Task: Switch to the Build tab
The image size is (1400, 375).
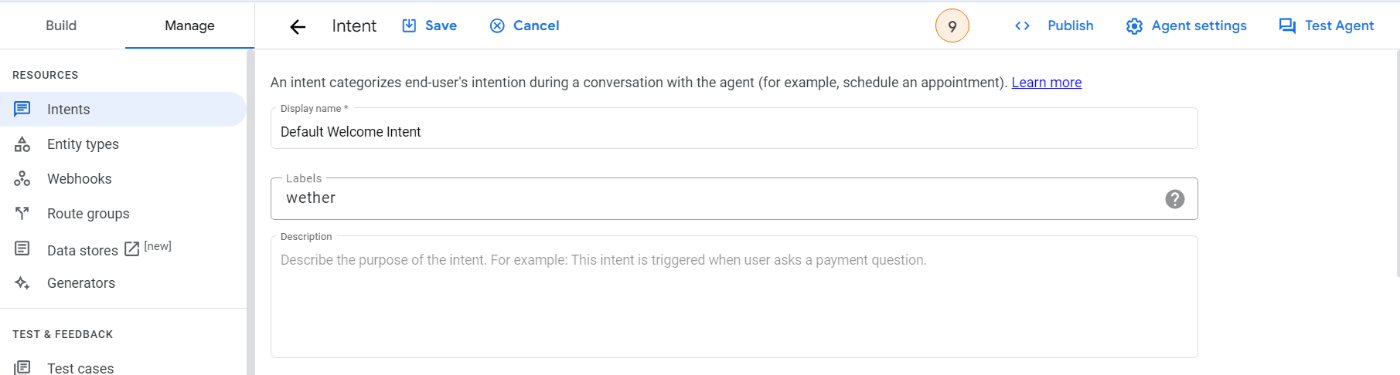Action: (62, 25)
